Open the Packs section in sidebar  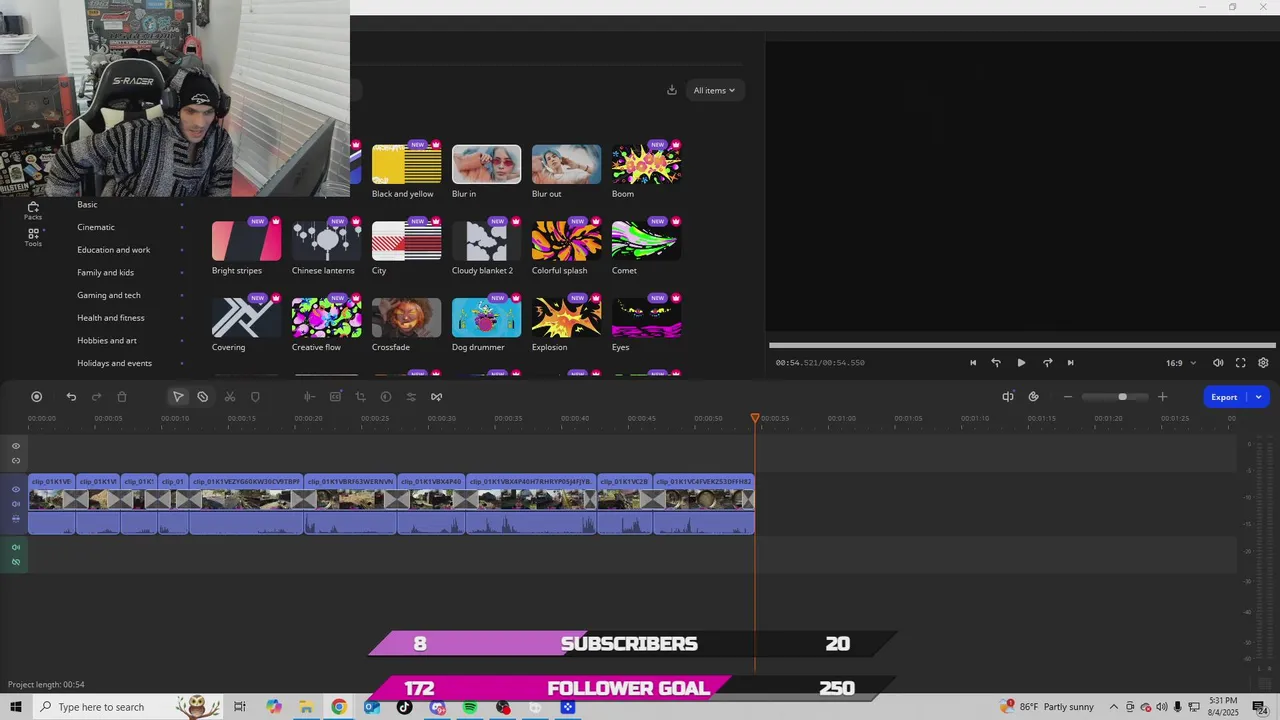(33, 210)
